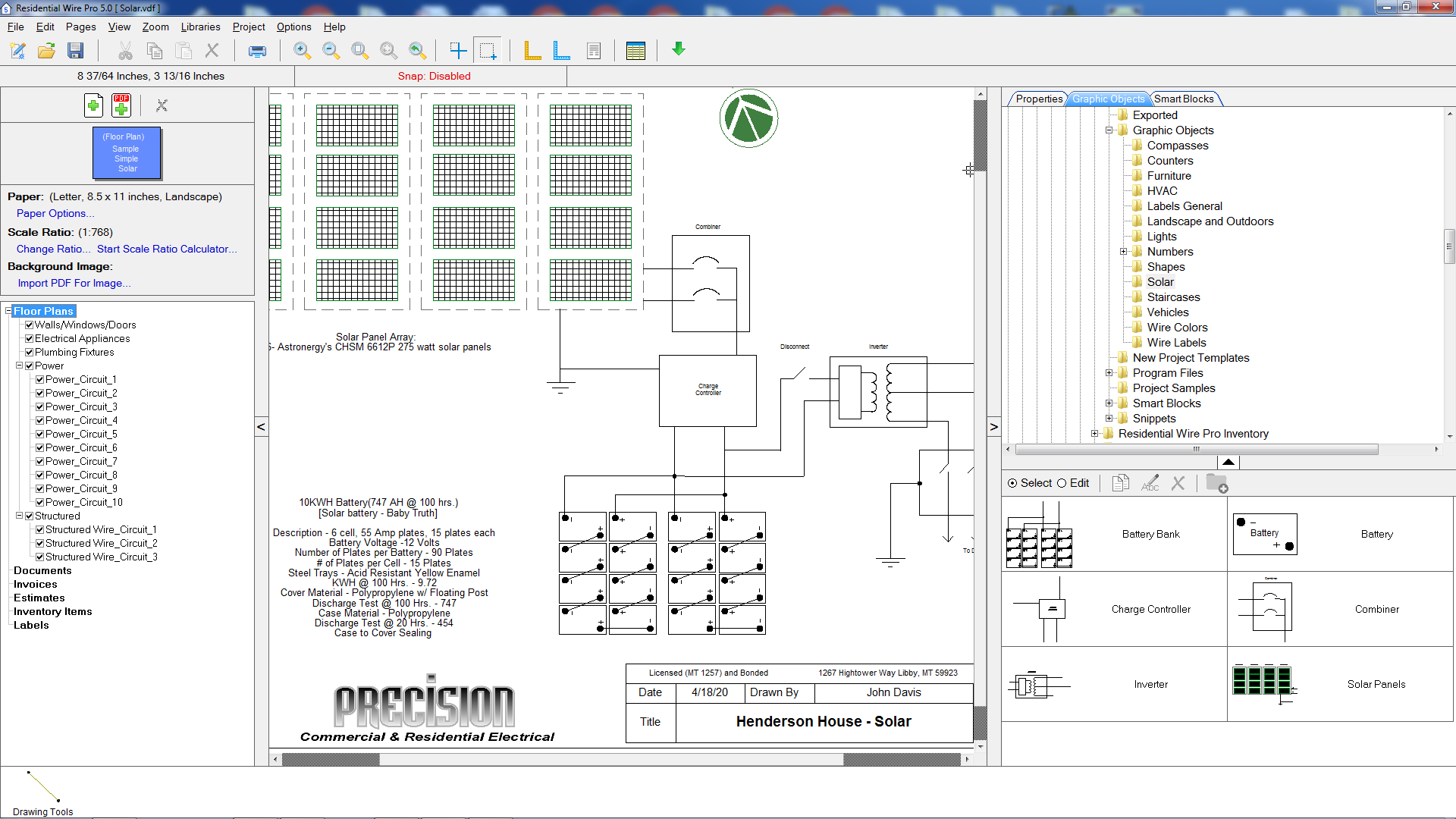Expand the Numbers folder node
This screenshot has height=819, width=1456.
[1124, 252]
